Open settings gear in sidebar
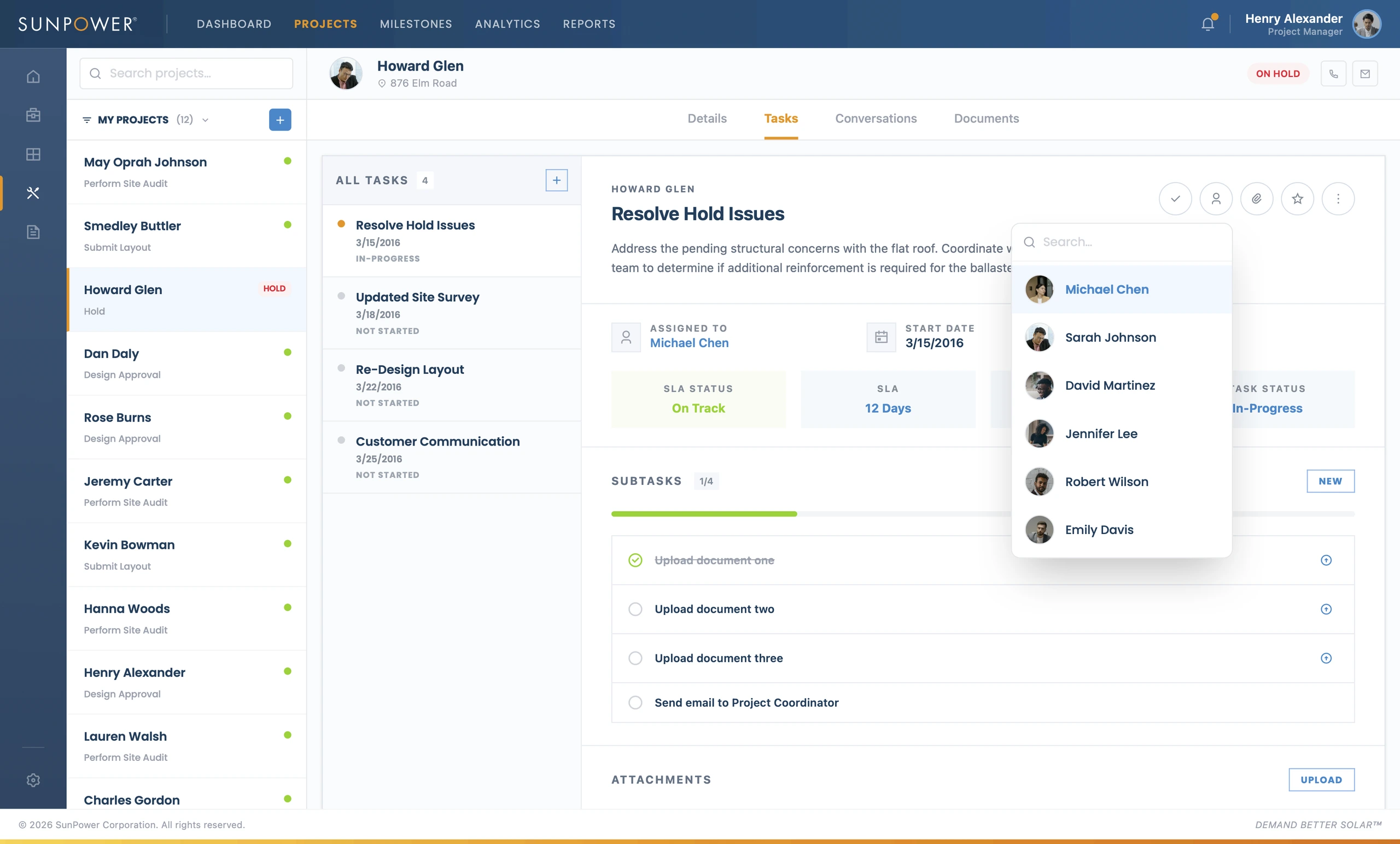 (x=33, y=780)
